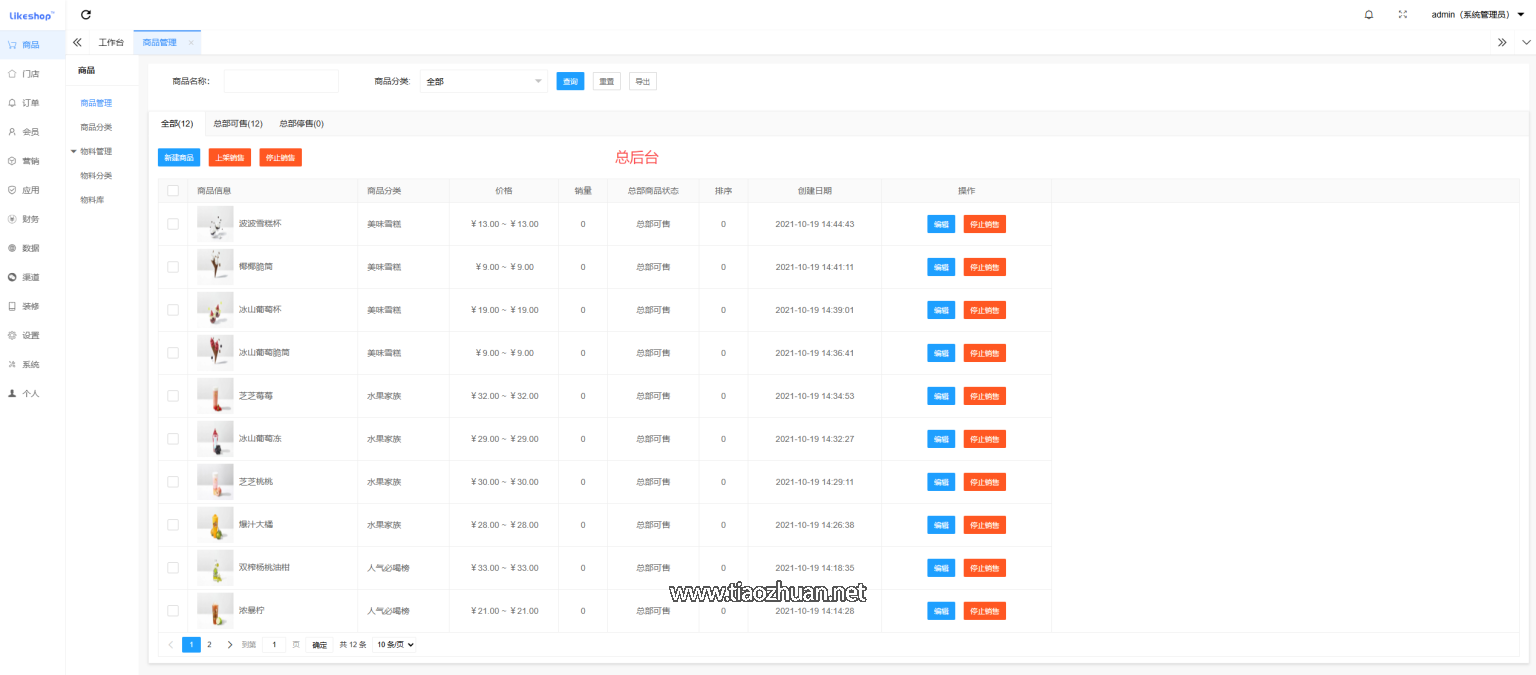The height and width of the screenshot is (675, 1536).
Task: Open 物料库 in the left submenu
Action: [x=91, y=200]
